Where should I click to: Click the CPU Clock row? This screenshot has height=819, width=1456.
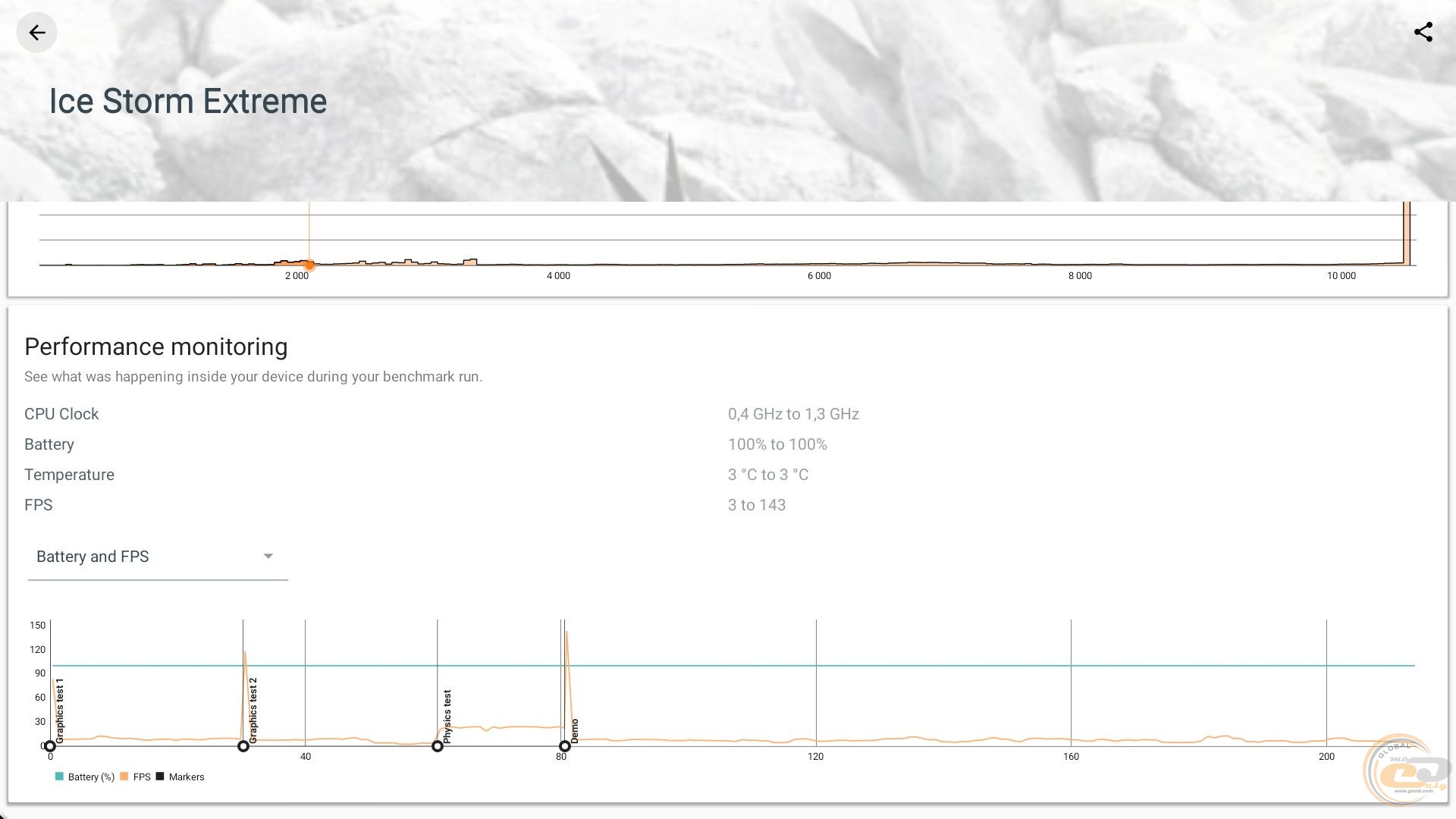[x=62, y=414]
